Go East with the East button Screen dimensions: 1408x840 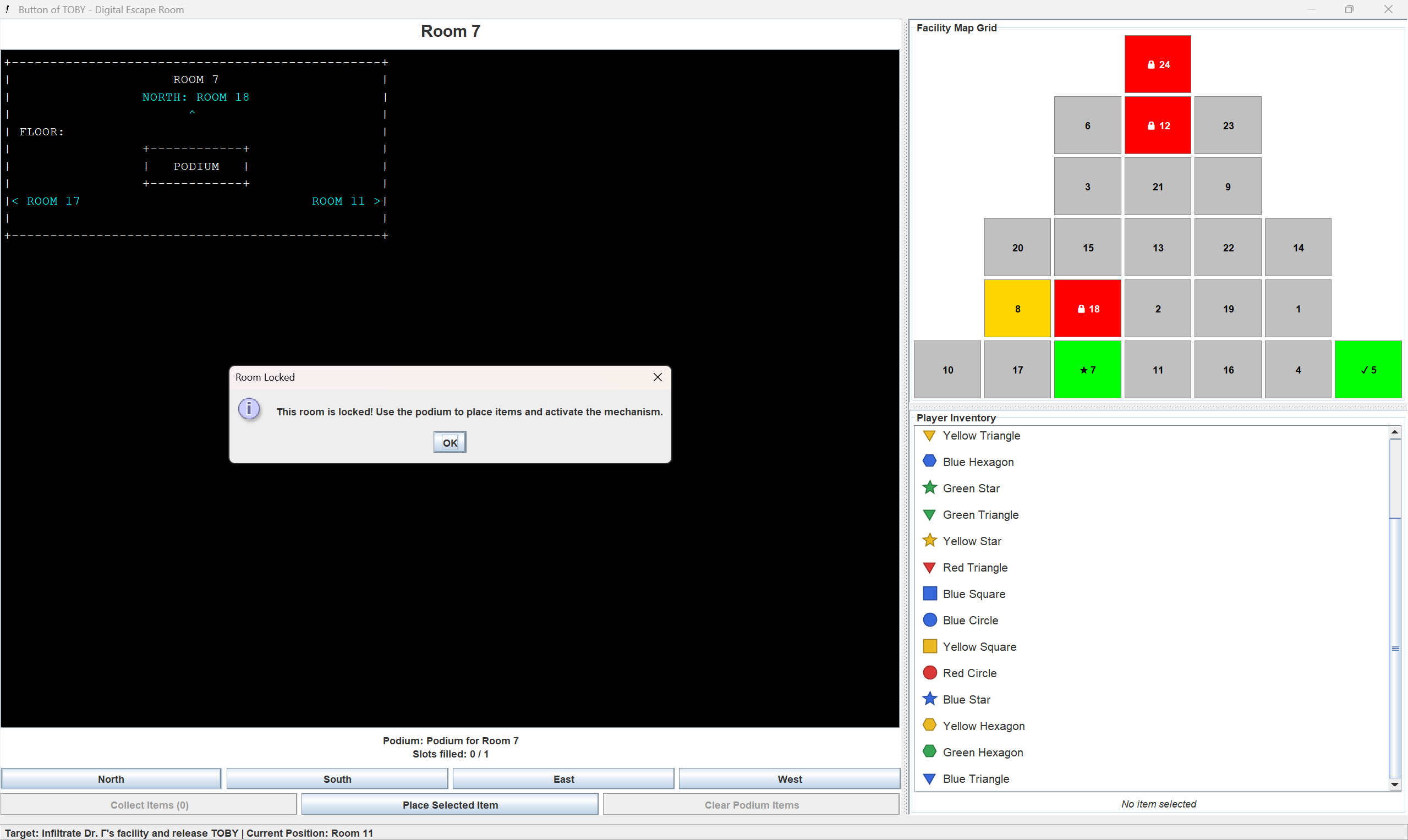tap(563, 779)
